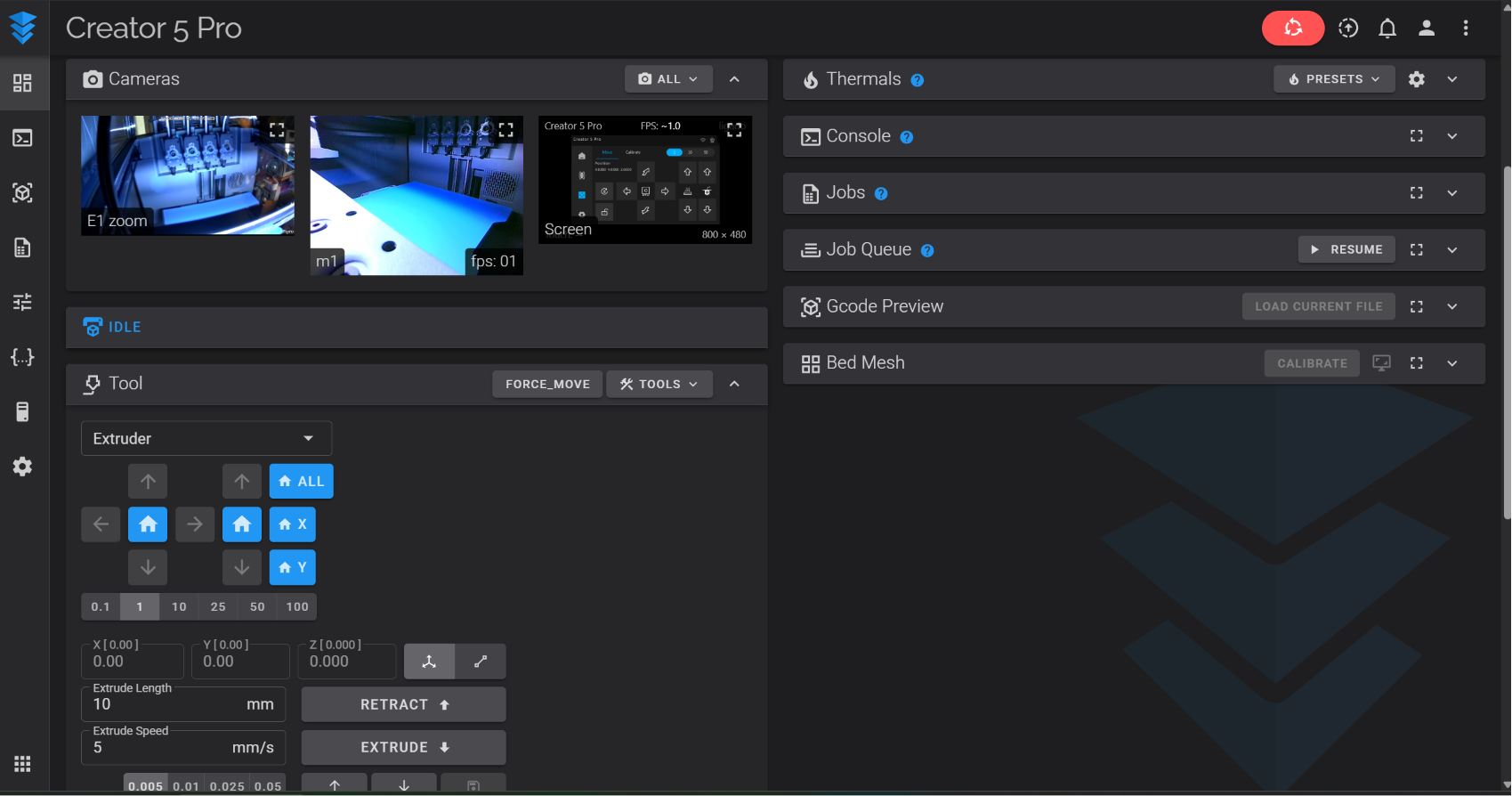Open the Settings gear in sidebar

coord(22,467)
